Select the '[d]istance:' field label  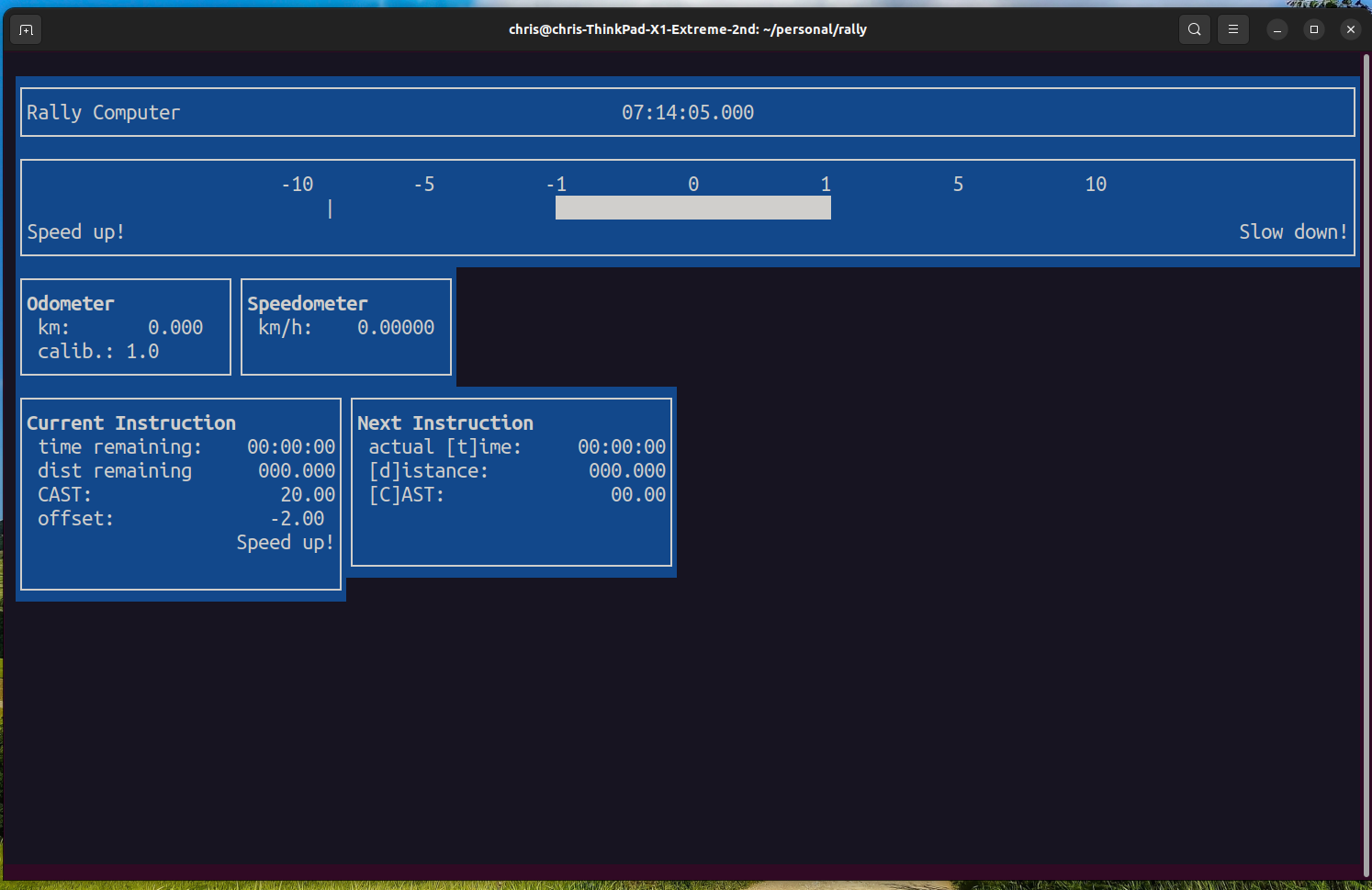(429, 470)
